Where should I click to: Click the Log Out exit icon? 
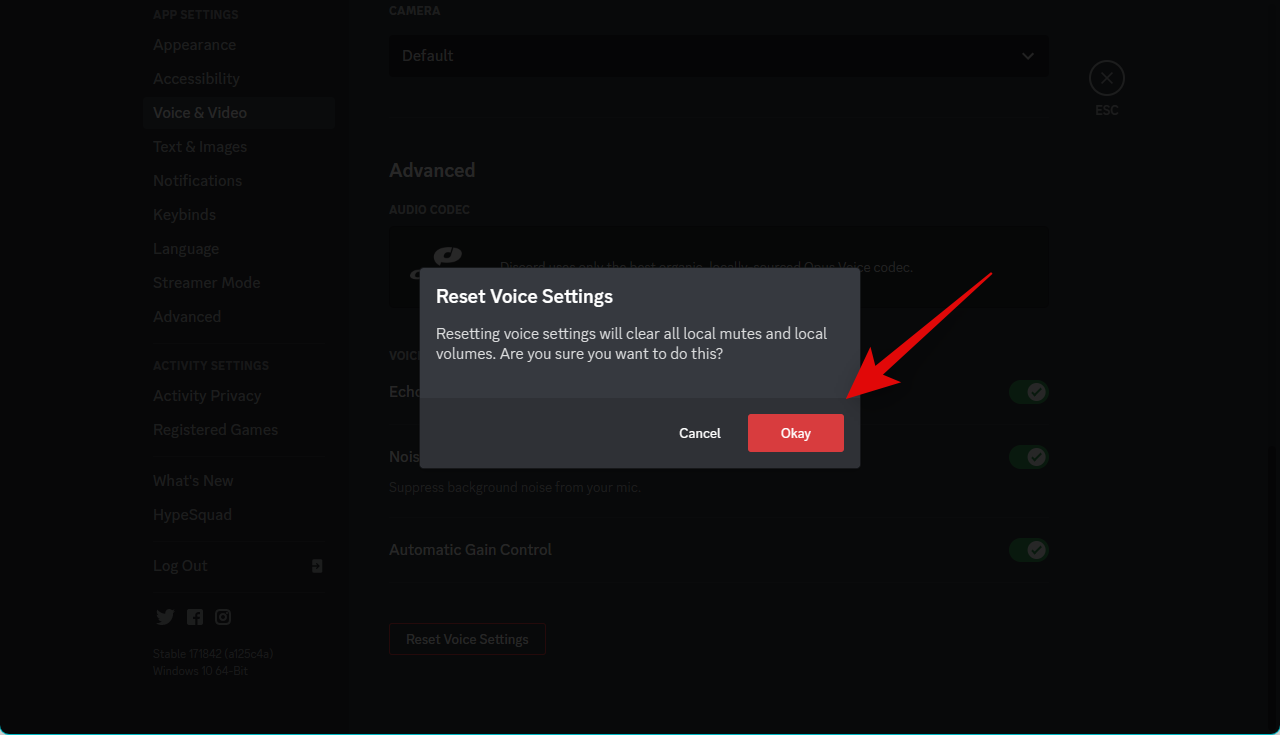point(317,566)
